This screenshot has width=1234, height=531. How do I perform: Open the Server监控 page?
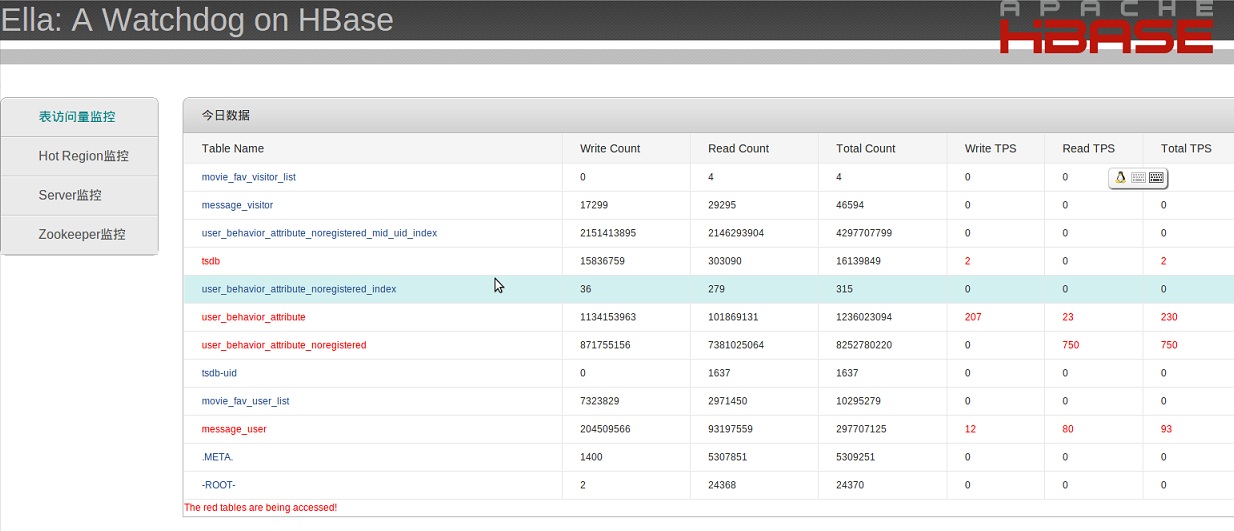coord(70,195)
